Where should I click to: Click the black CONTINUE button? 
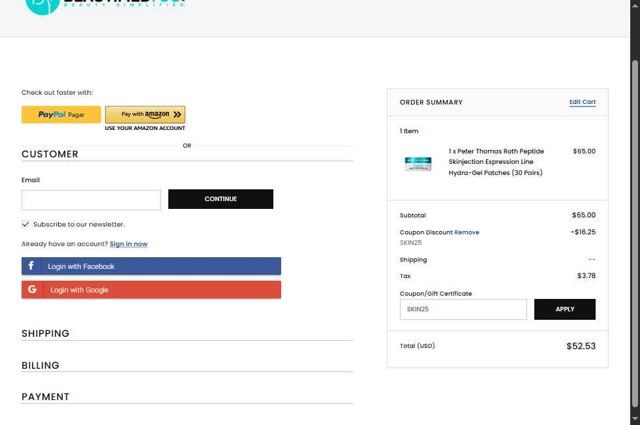tap(220, 199)
